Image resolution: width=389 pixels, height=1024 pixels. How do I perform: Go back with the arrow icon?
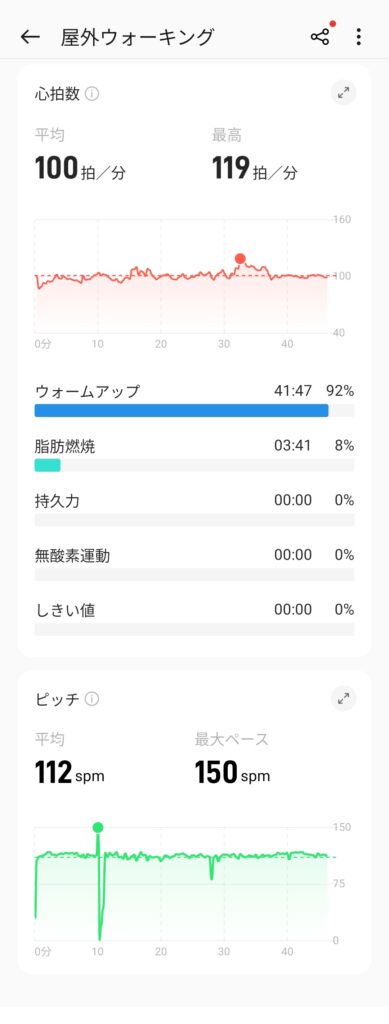(x=30, y=37)
